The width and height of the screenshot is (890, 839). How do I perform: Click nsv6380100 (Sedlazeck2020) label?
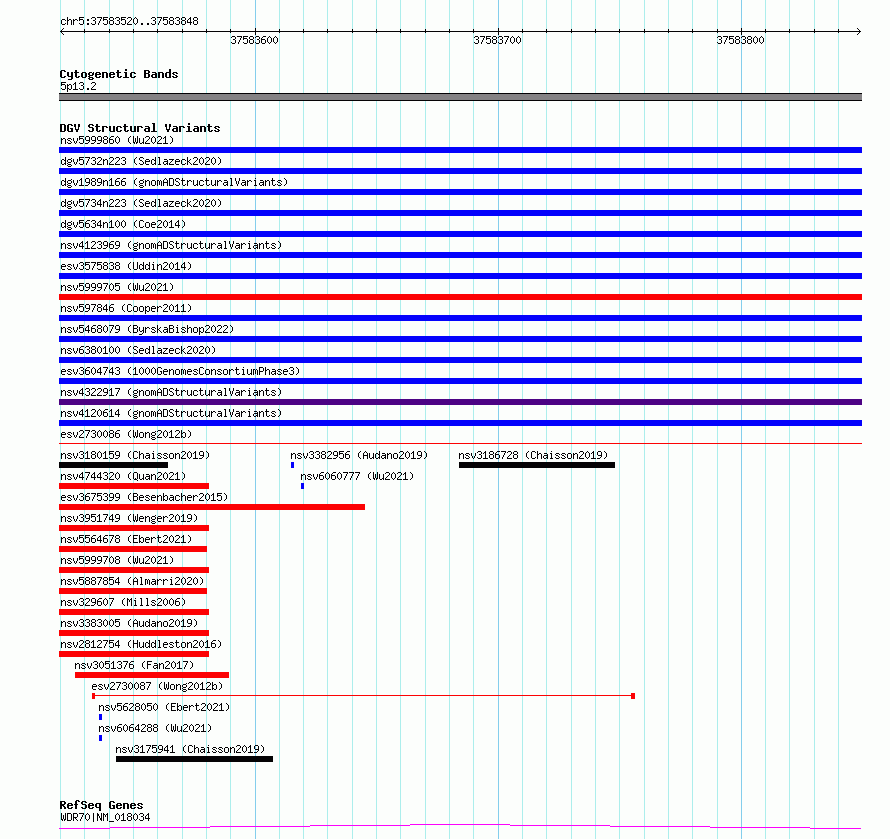138,350
